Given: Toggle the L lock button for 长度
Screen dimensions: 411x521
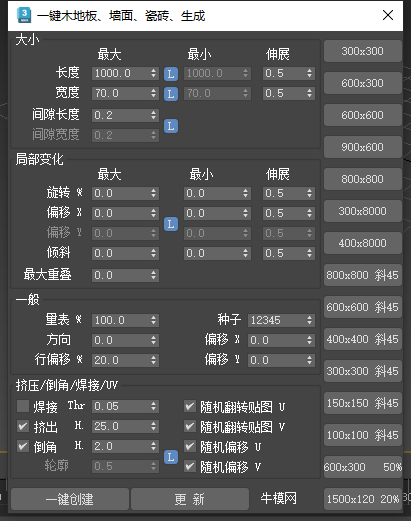Looking at the screenshot, I should pos(171,74).
